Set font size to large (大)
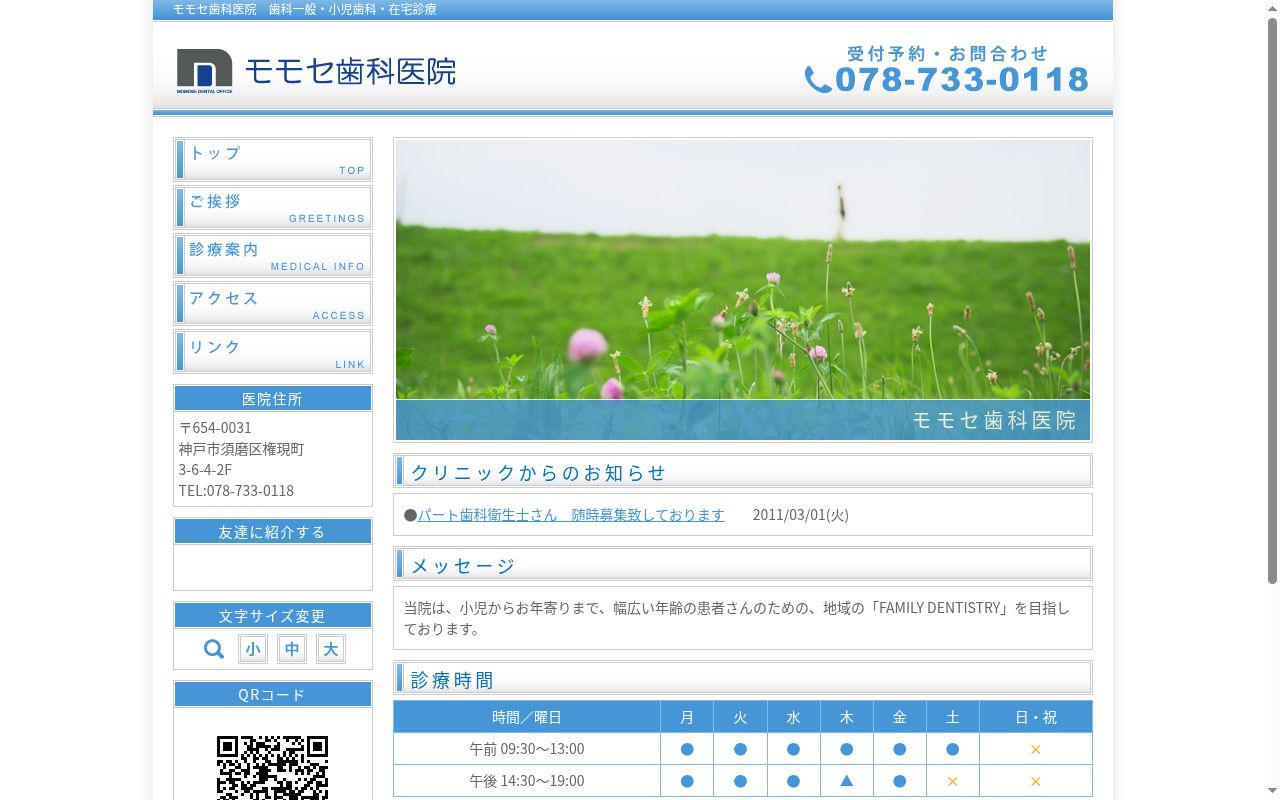This screenshot has height=800, width=1280. [331, 649]
